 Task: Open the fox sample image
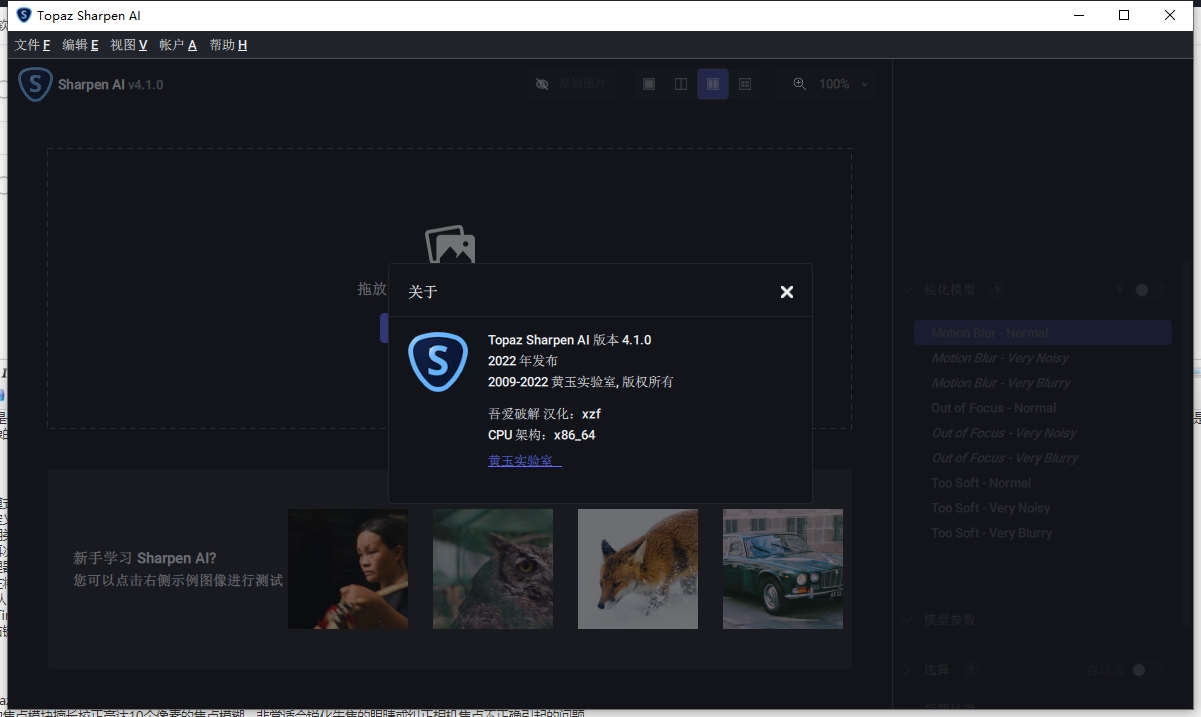[x=638, y=569]
